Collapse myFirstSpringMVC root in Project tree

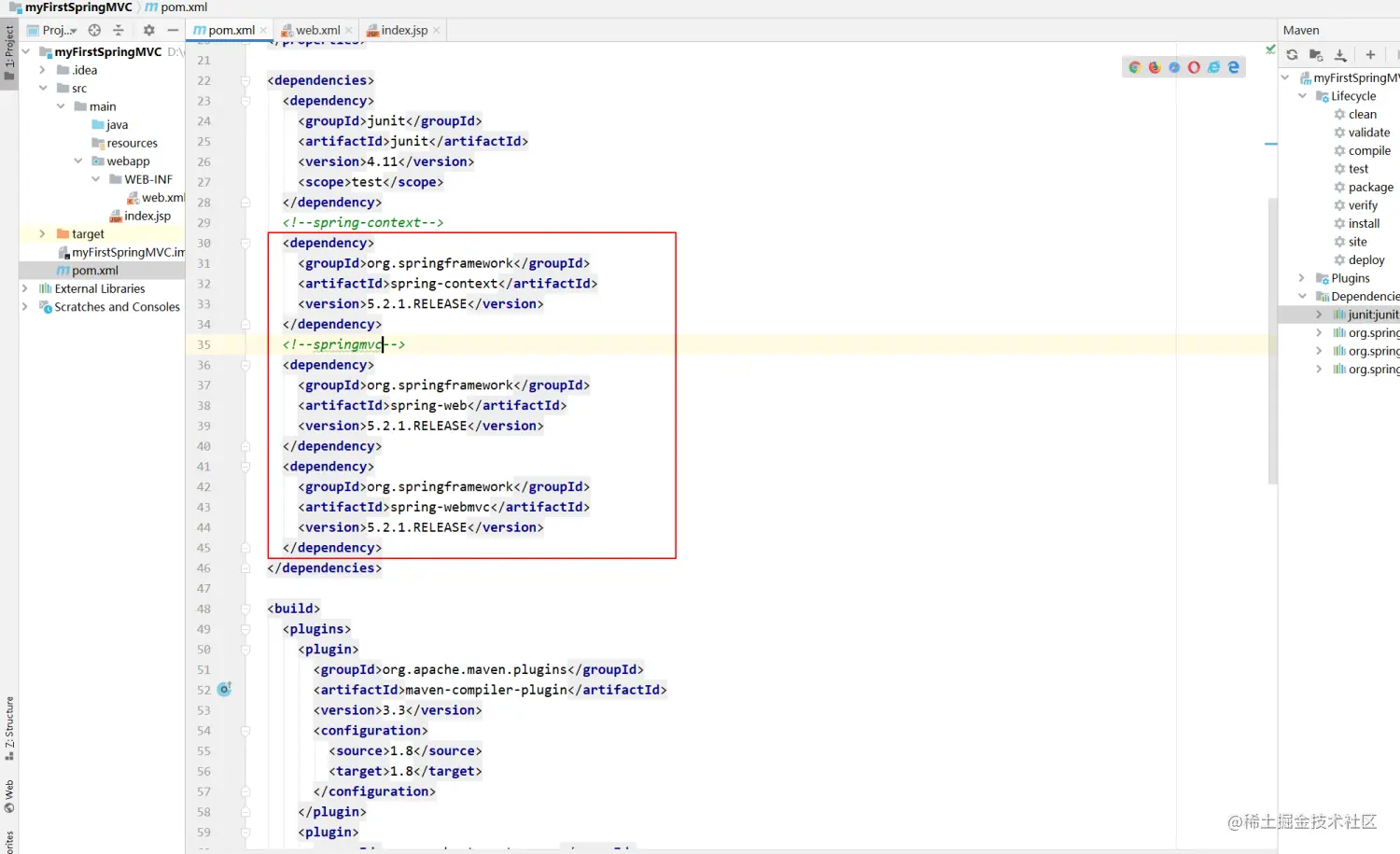point(25,51)
